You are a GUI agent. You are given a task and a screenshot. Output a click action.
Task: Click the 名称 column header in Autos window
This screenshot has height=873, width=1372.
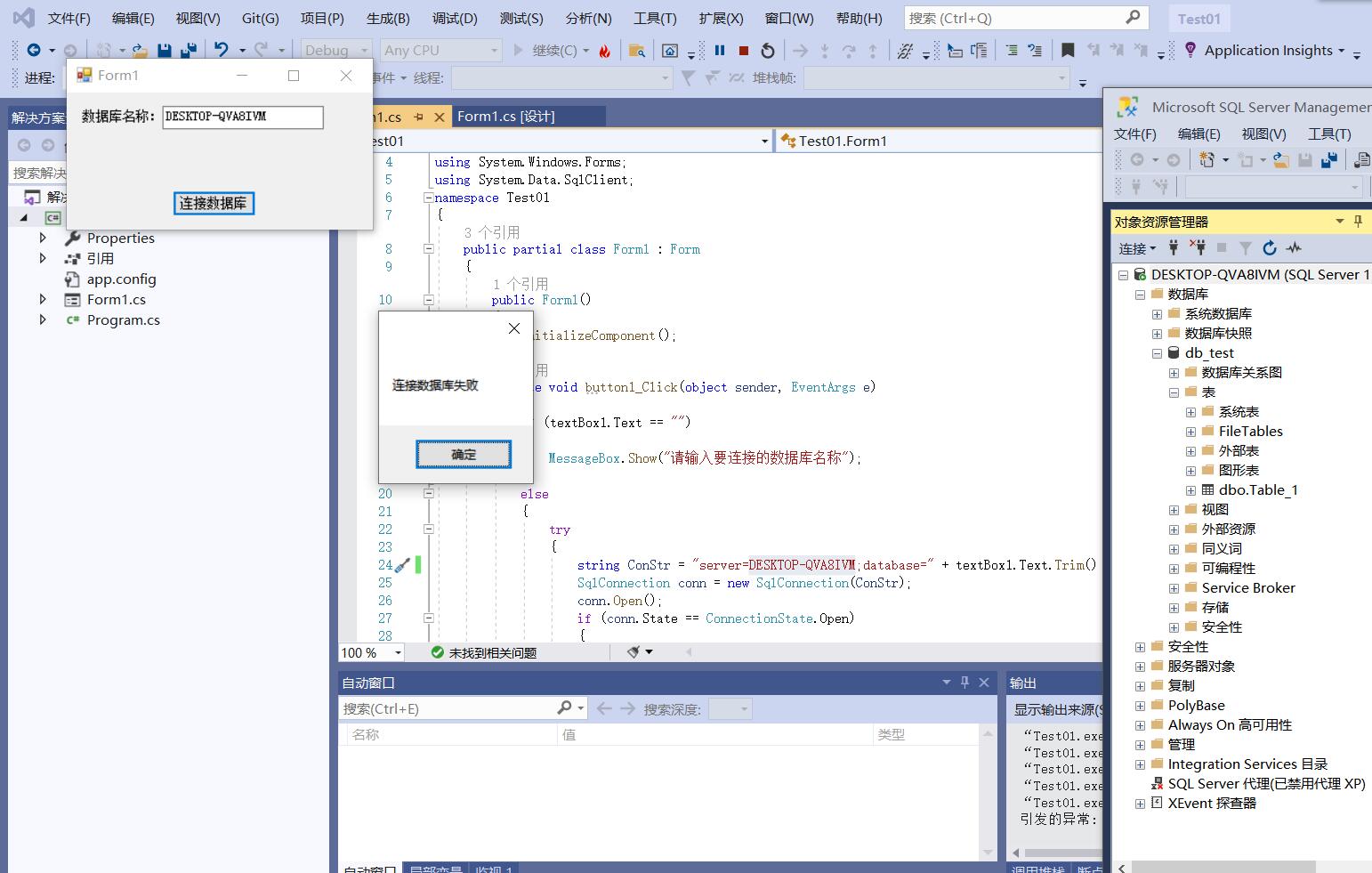[x=451, y=734]
